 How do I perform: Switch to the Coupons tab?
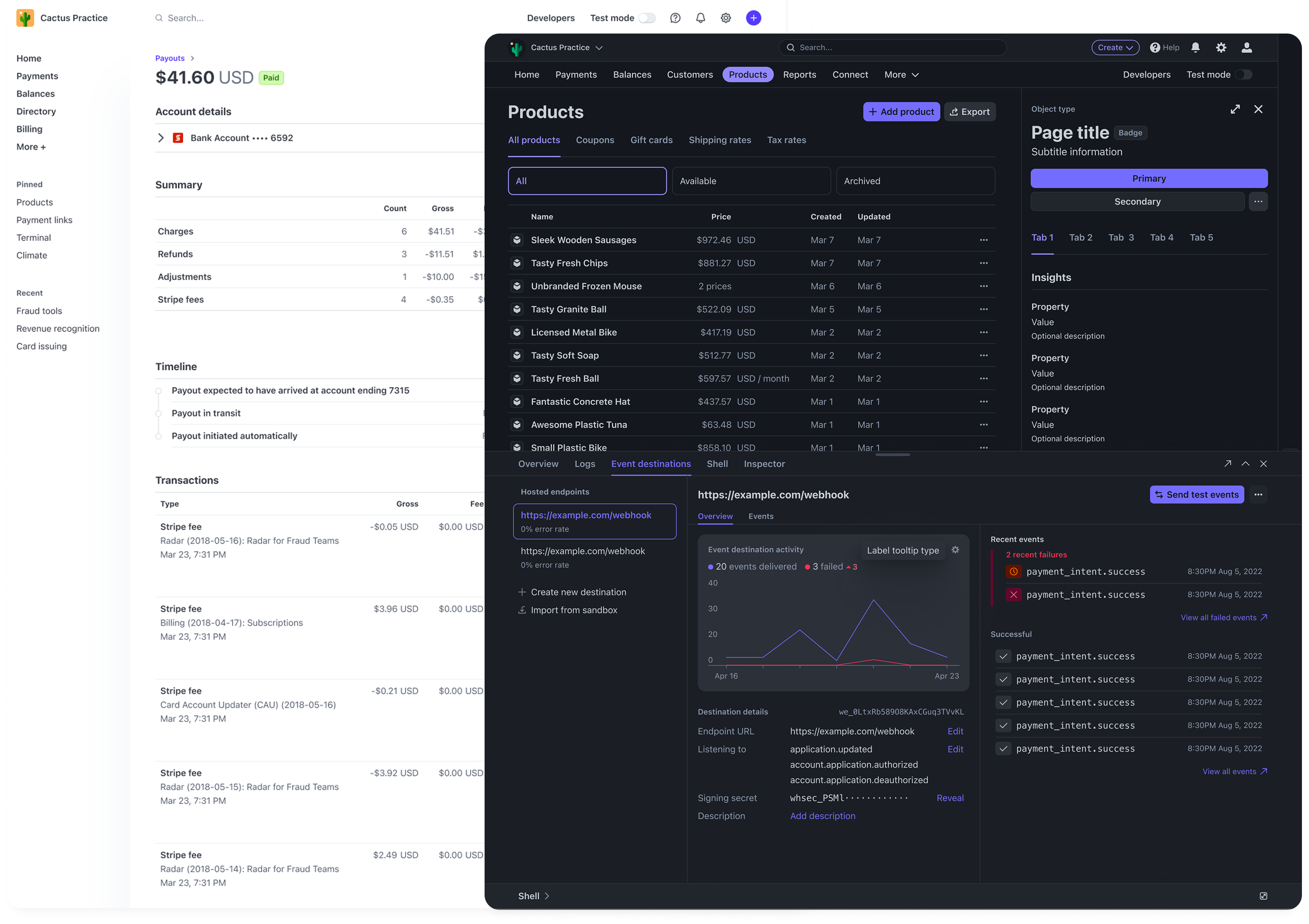[x=594, y=139]
